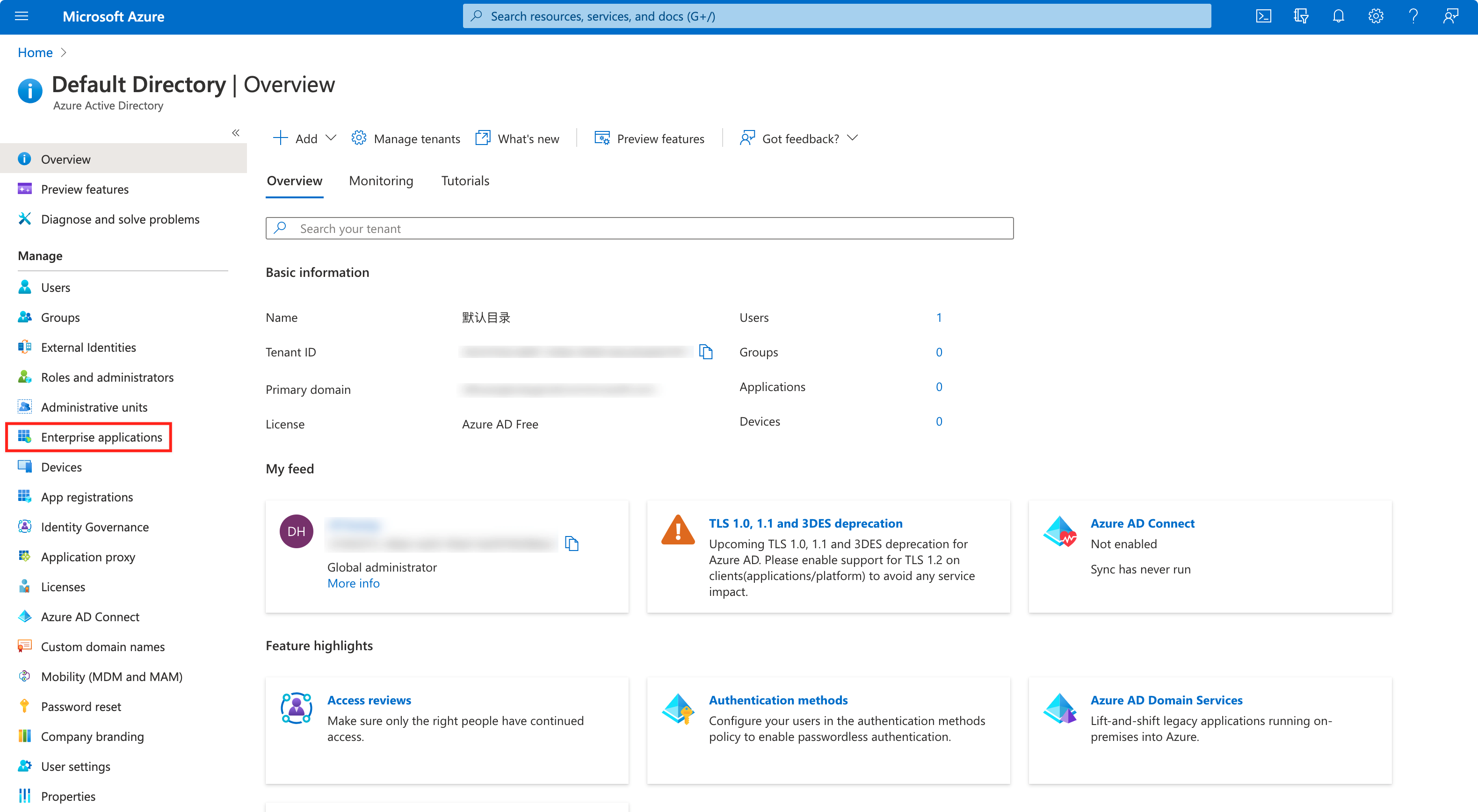Select Company branding in the sidebar
1478x812 pixels.
(x=93, y=736)
